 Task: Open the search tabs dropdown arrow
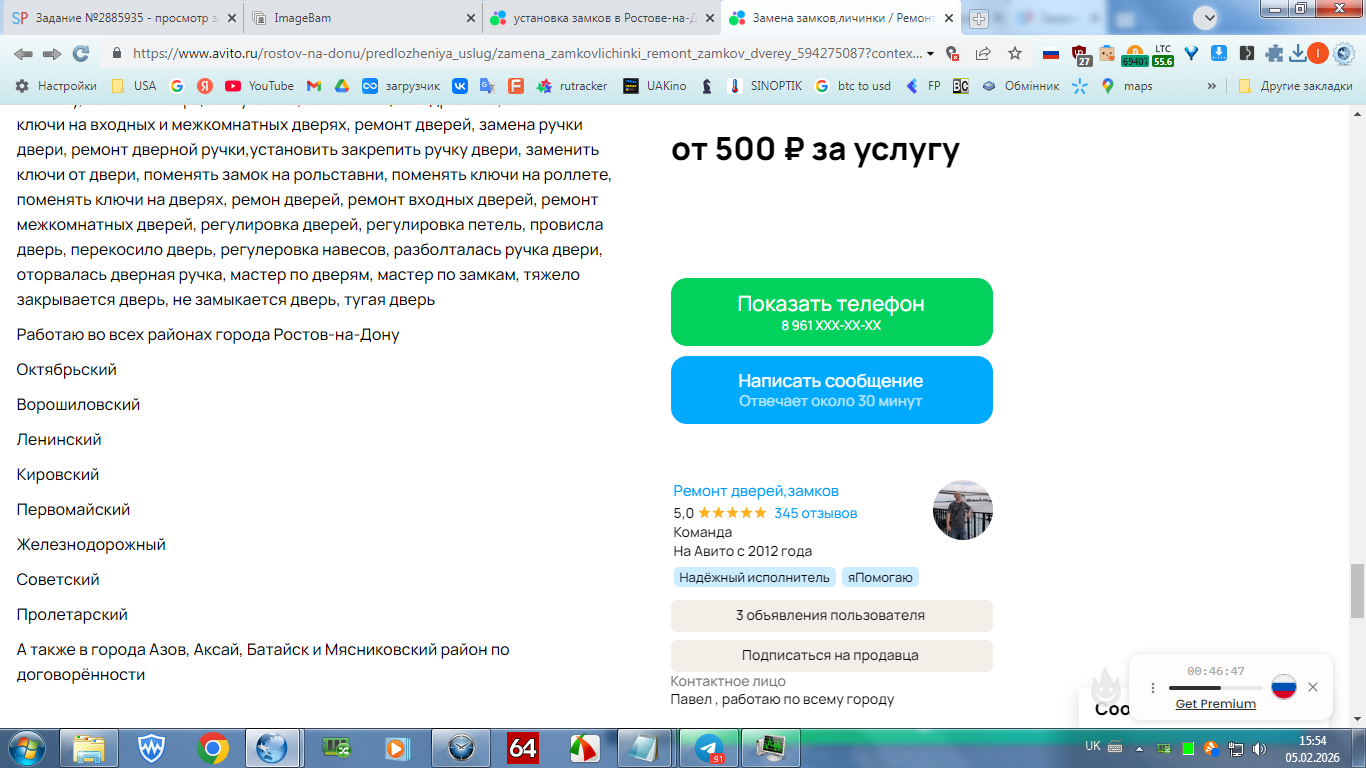1206,17
